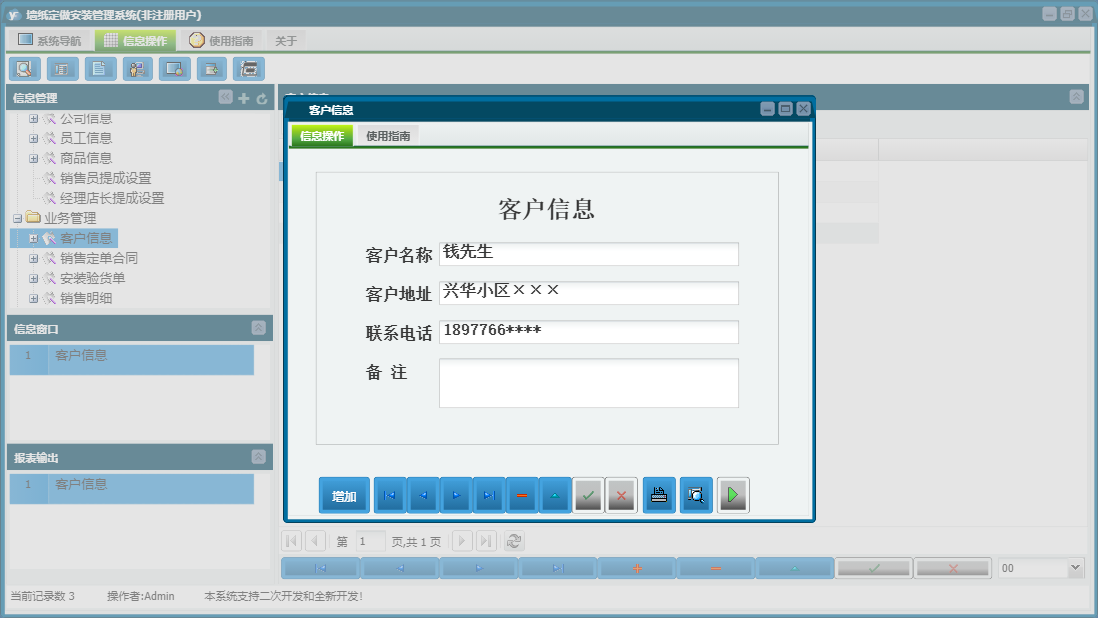Expand the 销售定单合同 tree node
The height and width of the screenshot is (618, 1098).
coord(33,258)
